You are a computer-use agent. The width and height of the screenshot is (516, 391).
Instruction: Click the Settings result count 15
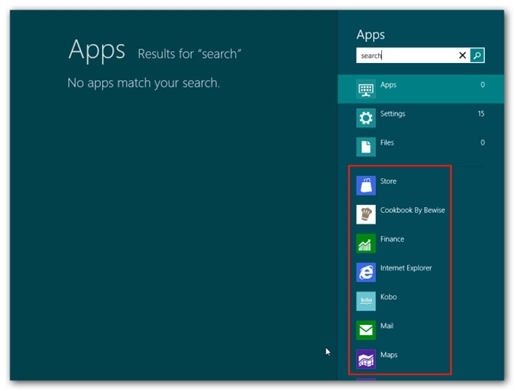point(481,114)
